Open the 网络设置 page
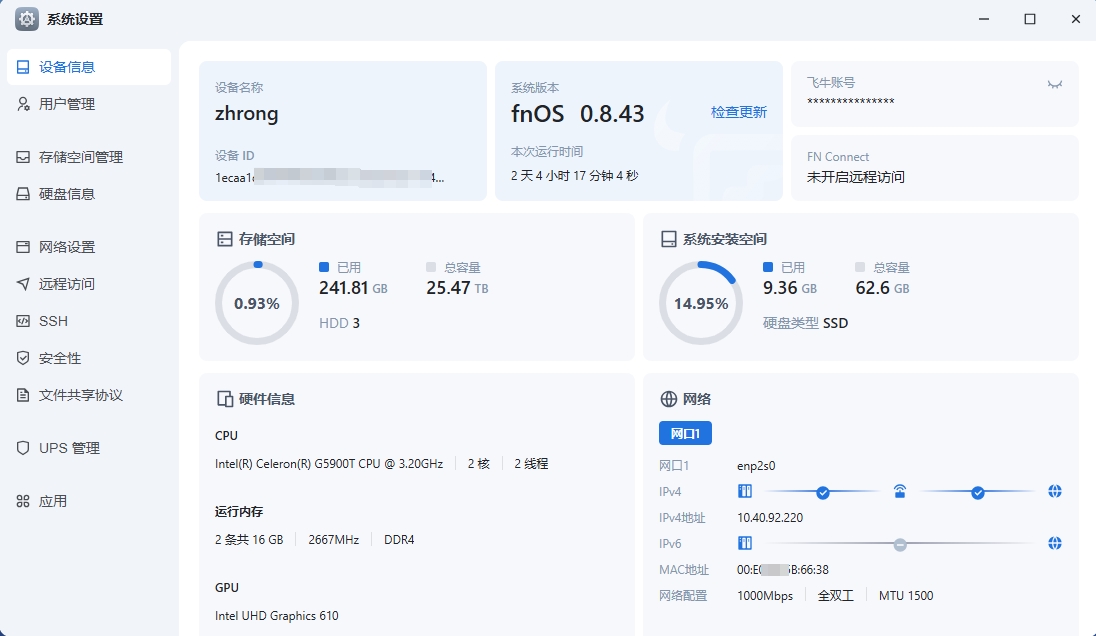Image resolution: width=1096 pixels, height=636 pixels. point(89,247)
